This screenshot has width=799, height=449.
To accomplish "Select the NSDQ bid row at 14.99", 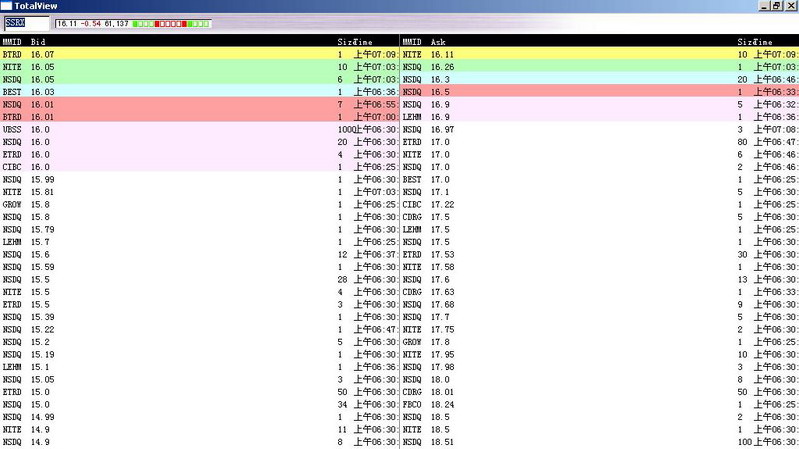I will [200, 416].
